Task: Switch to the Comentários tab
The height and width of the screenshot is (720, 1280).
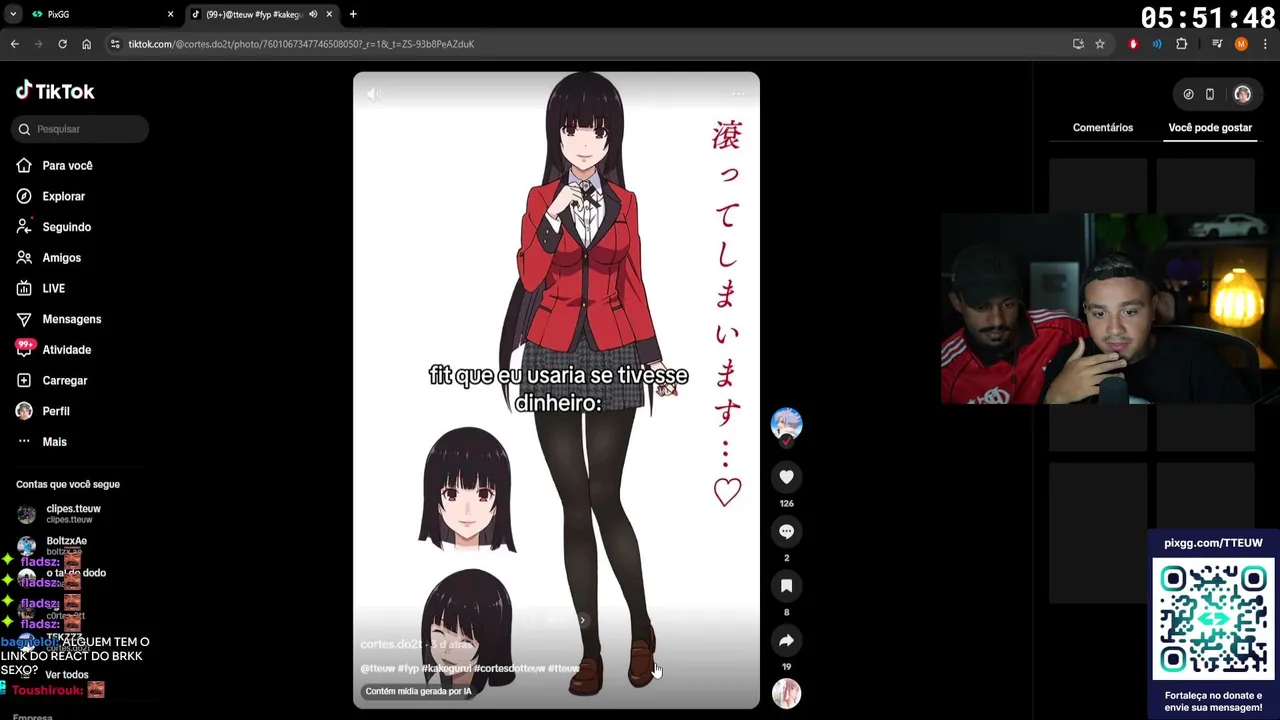Action: coord(1103,128)
